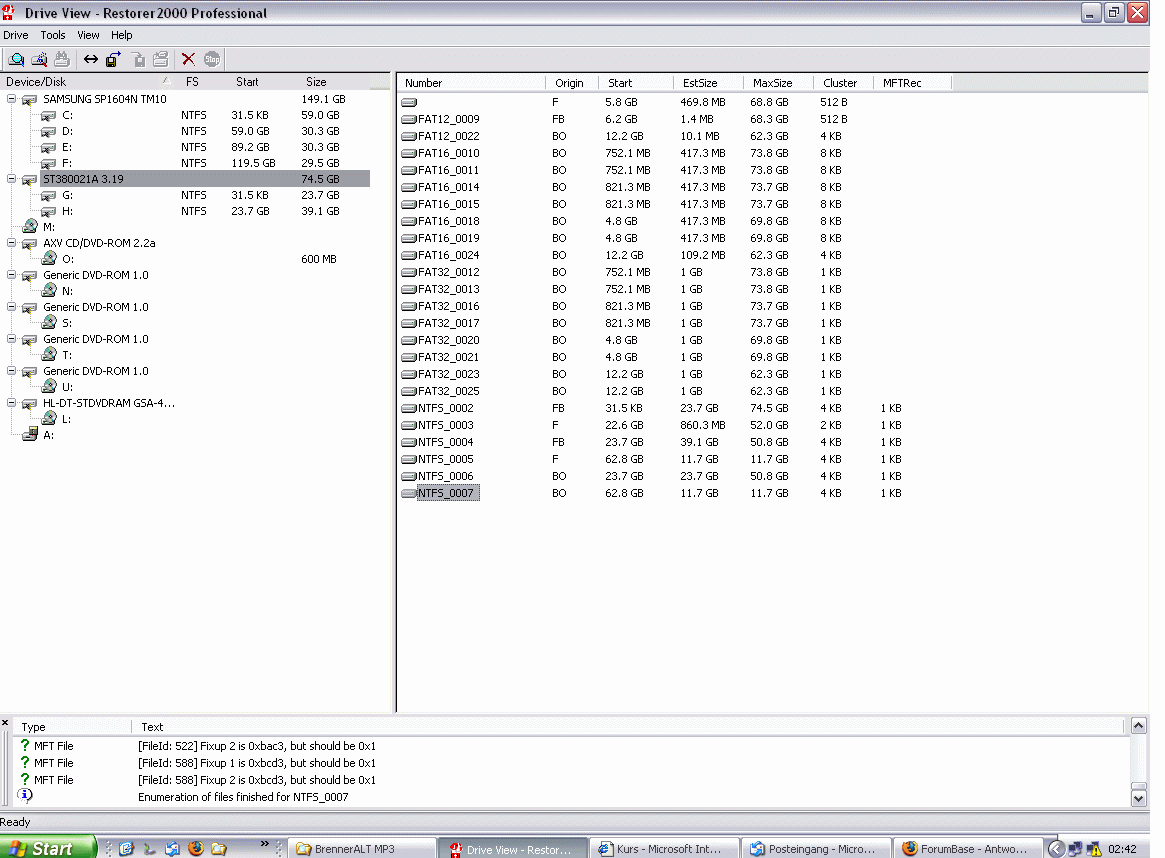Image resolution: width=1165 pixels, height=858 pixels.
Task: Collapse the AXV CD/DVD-ROM 2.2a node
Action: coord(11,243)
